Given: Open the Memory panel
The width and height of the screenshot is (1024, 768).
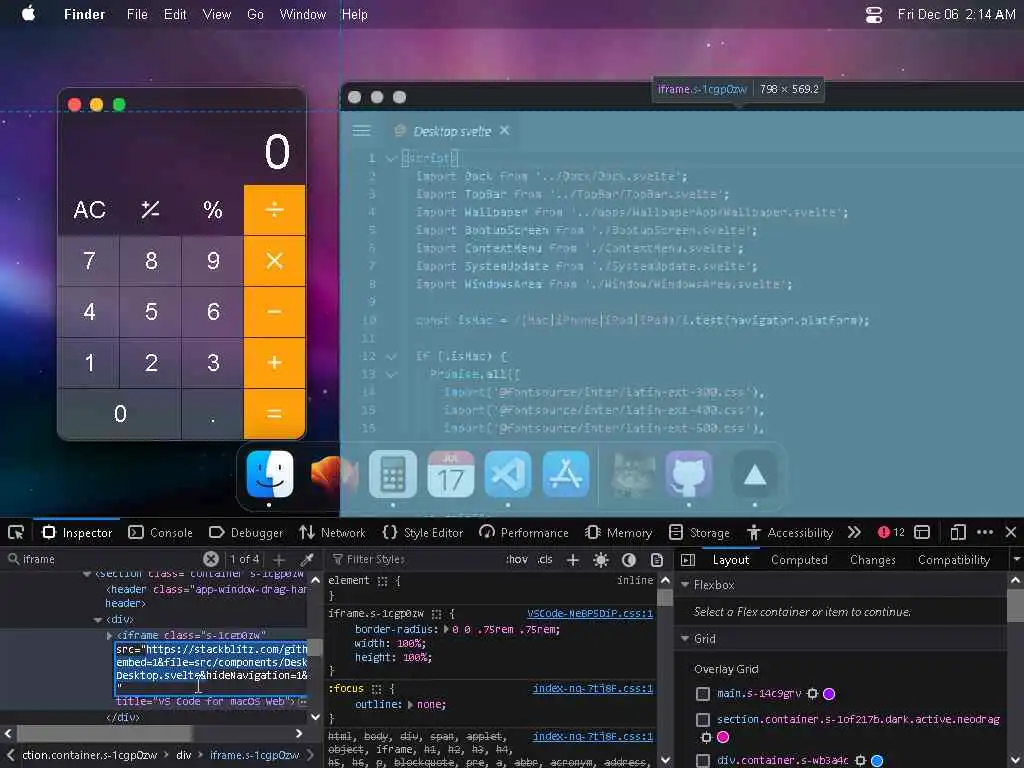Looking at the screenshot, I should (618, 532).
